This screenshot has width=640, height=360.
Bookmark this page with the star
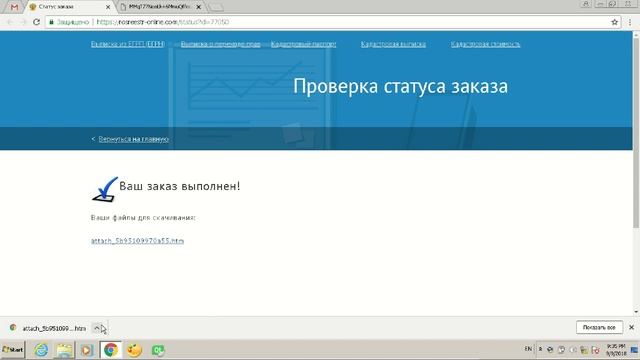tap(615, 22)
